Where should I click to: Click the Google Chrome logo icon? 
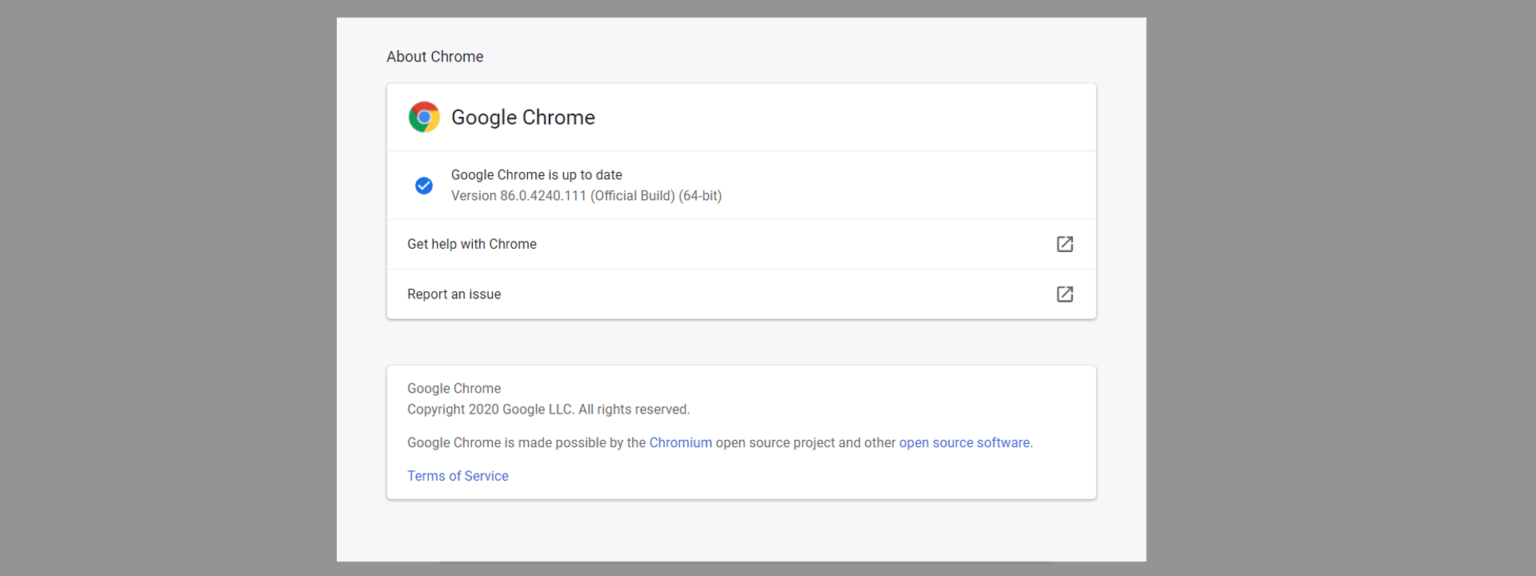(424, 117)
